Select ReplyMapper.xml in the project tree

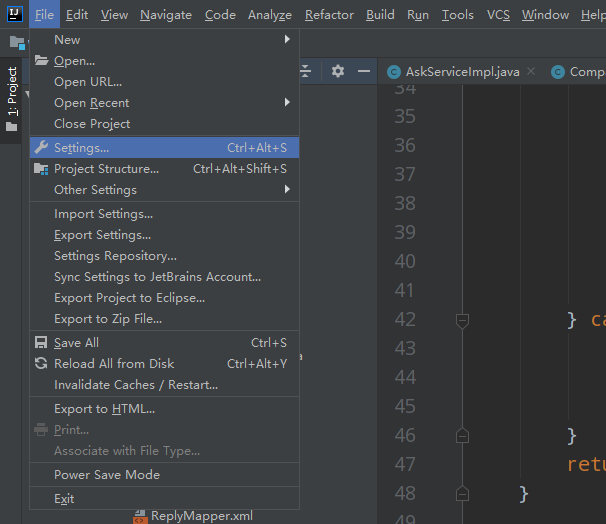click(201, 516)
